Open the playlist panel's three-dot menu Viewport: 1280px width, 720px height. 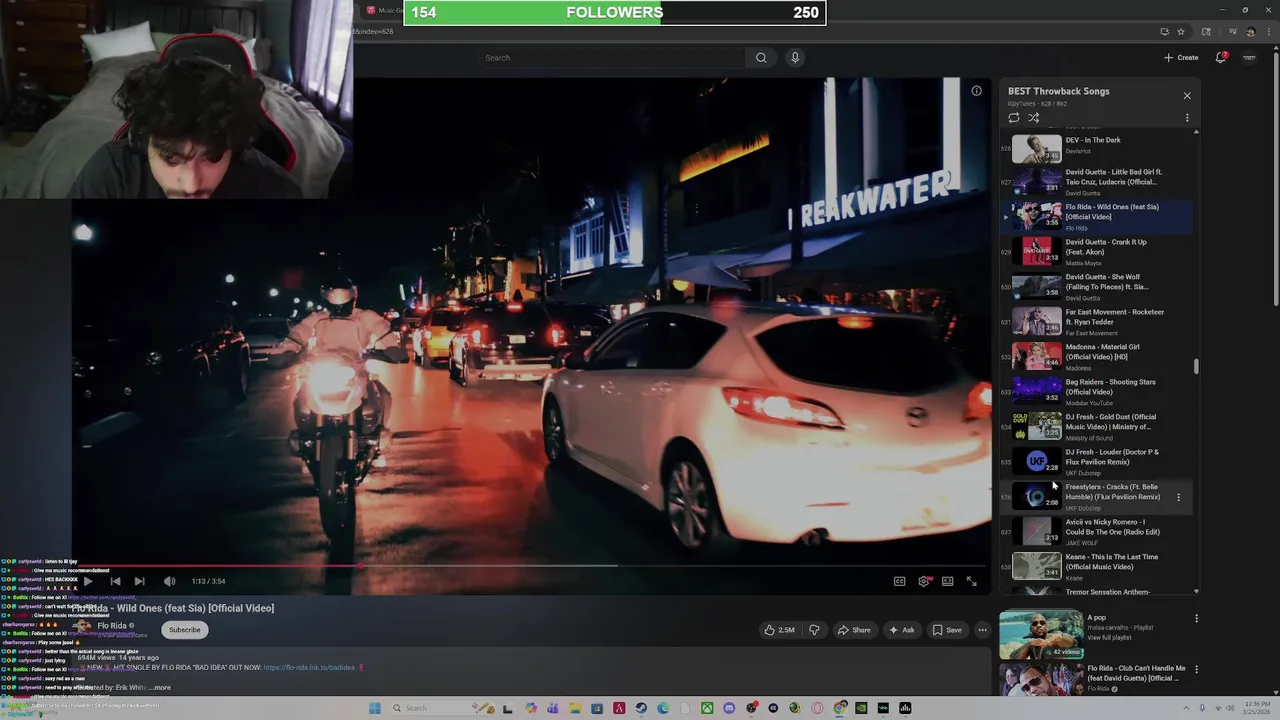coord(1187,118)
